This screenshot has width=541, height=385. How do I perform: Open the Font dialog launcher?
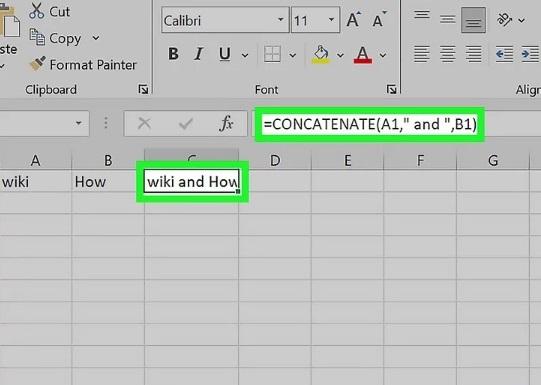[391, 89]
